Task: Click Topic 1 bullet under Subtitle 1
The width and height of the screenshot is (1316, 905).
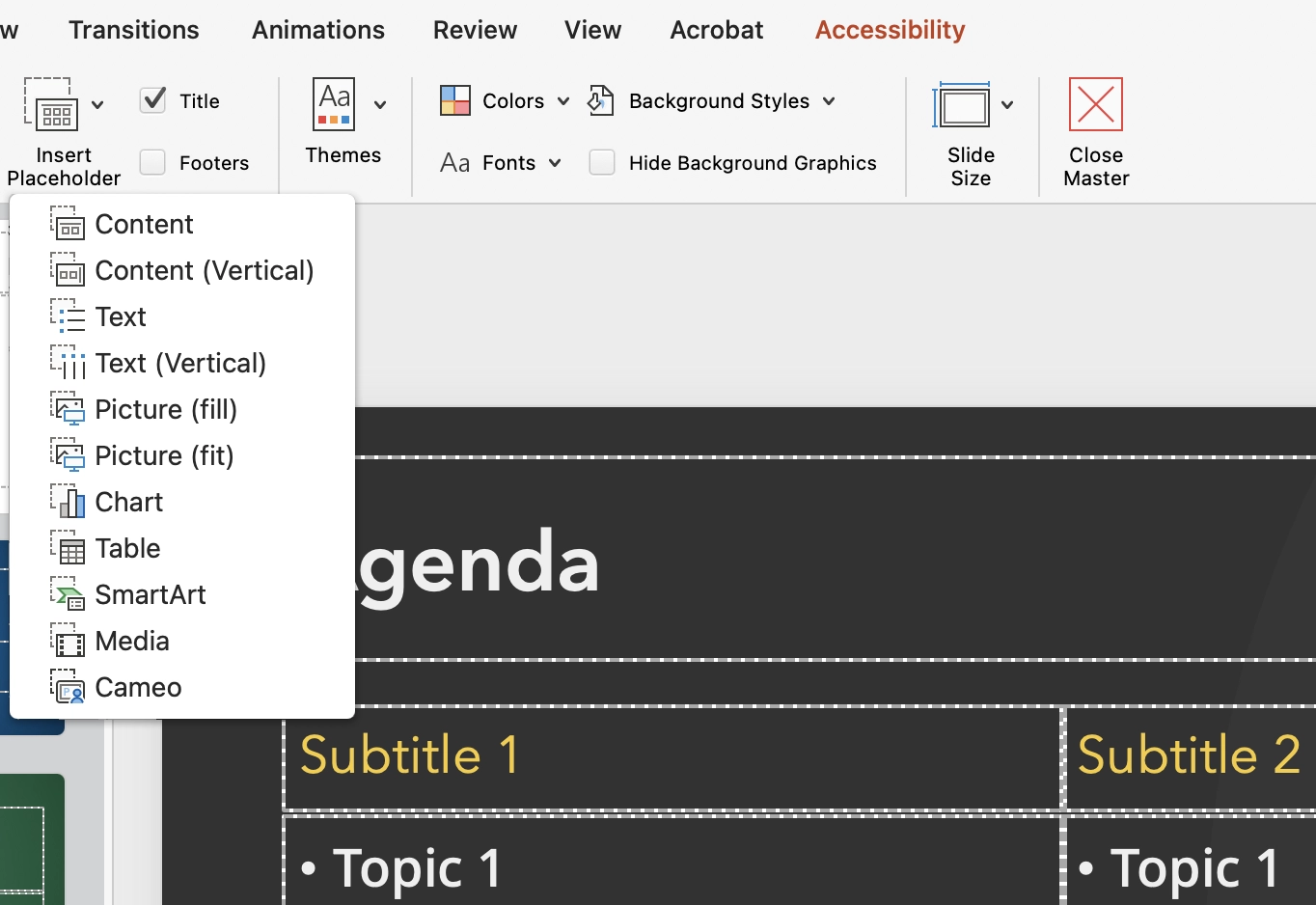Action: (x=401, y=866)
